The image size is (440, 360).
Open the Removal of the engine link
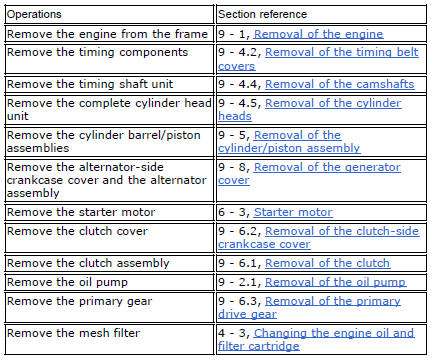(x=318, y=34)
